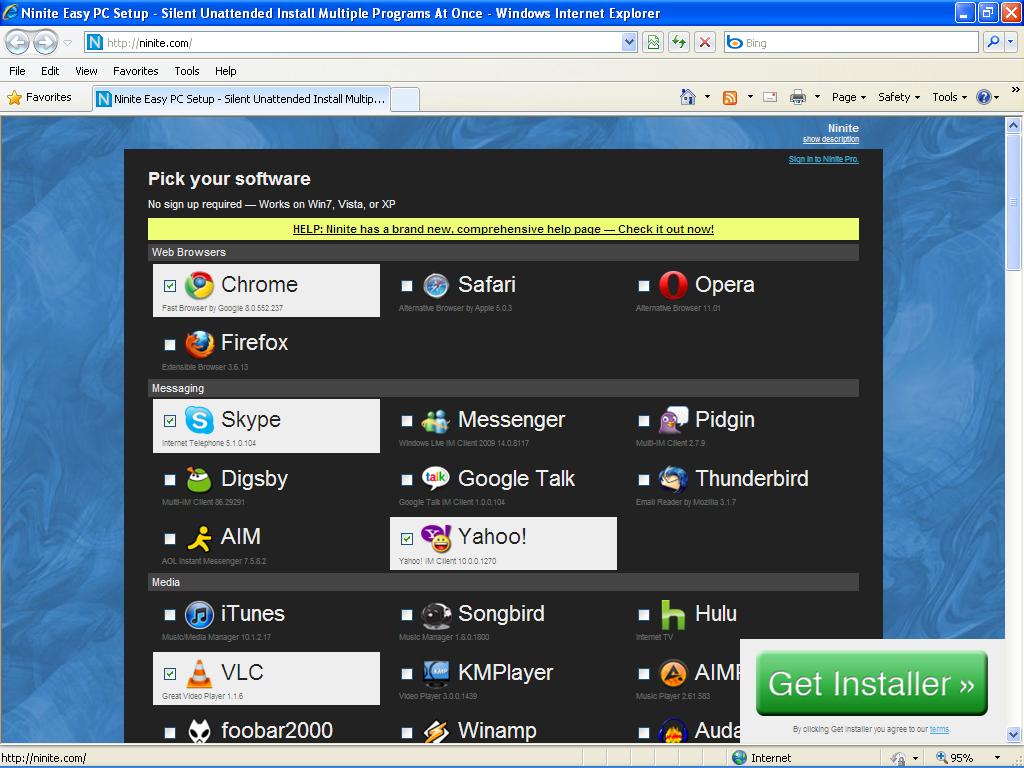Open the terms link
The height and width of the screenshot is (768, 1024).
(939, 729)
